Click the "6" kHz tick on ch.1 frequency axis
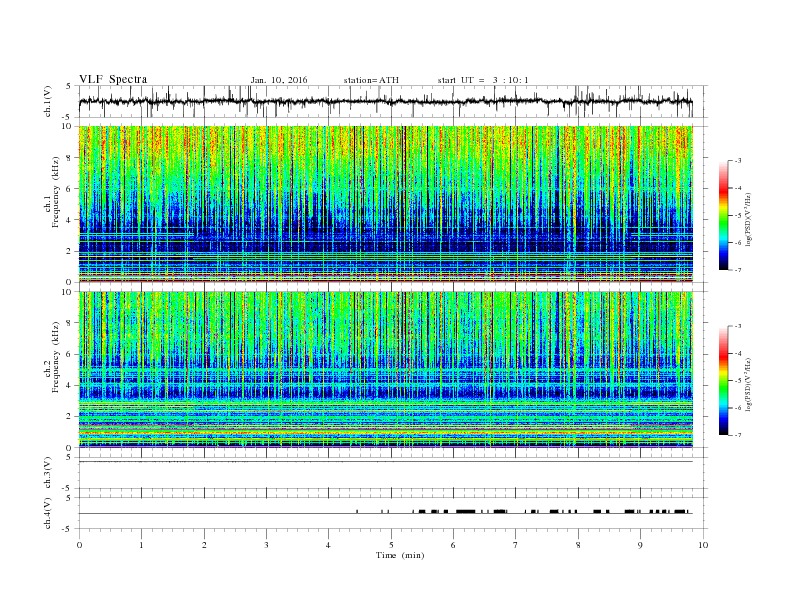 click(x=70, y=189)
